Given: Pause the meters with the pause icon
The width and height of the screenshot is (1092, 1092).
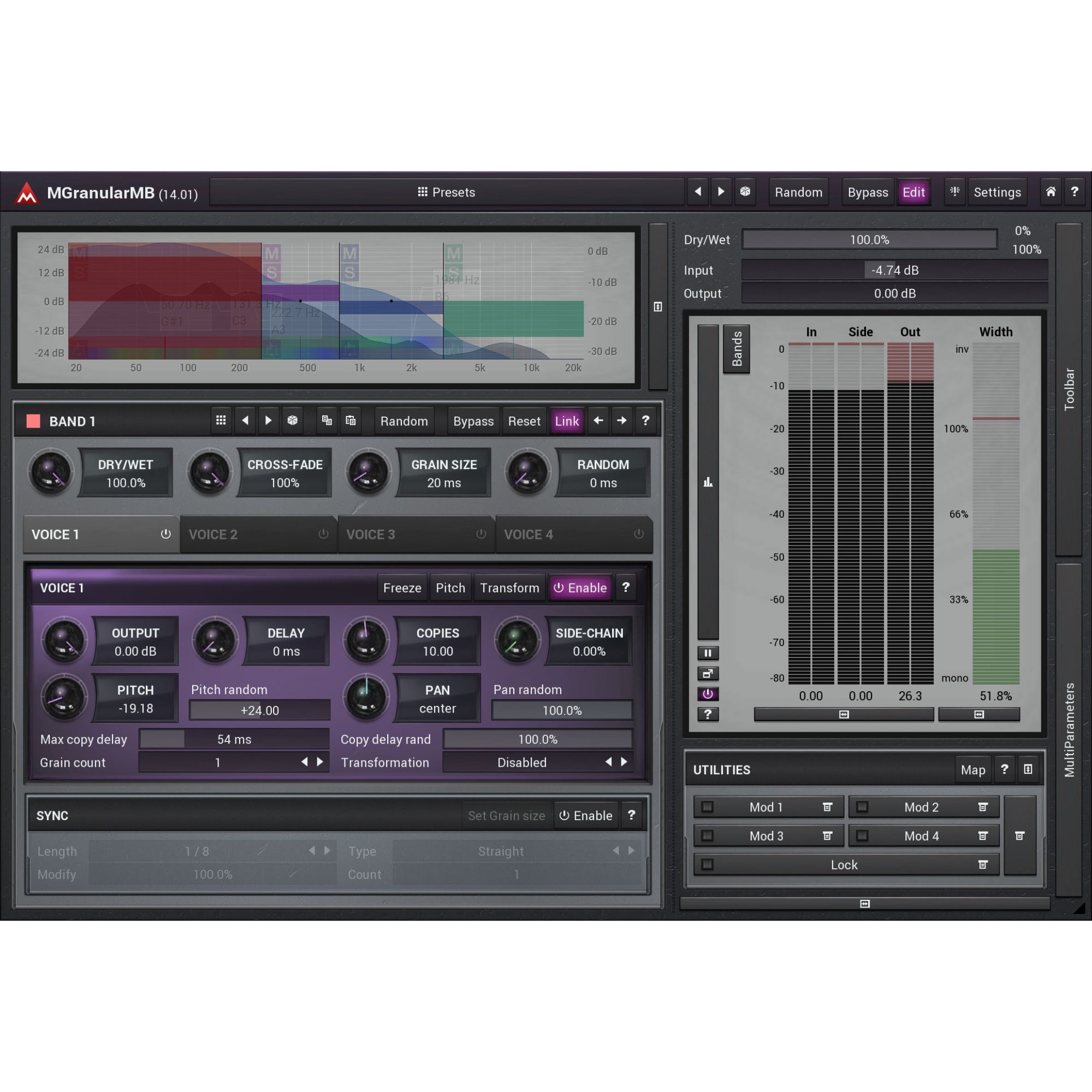Looking at the screenshot, I should coord(708,653).
